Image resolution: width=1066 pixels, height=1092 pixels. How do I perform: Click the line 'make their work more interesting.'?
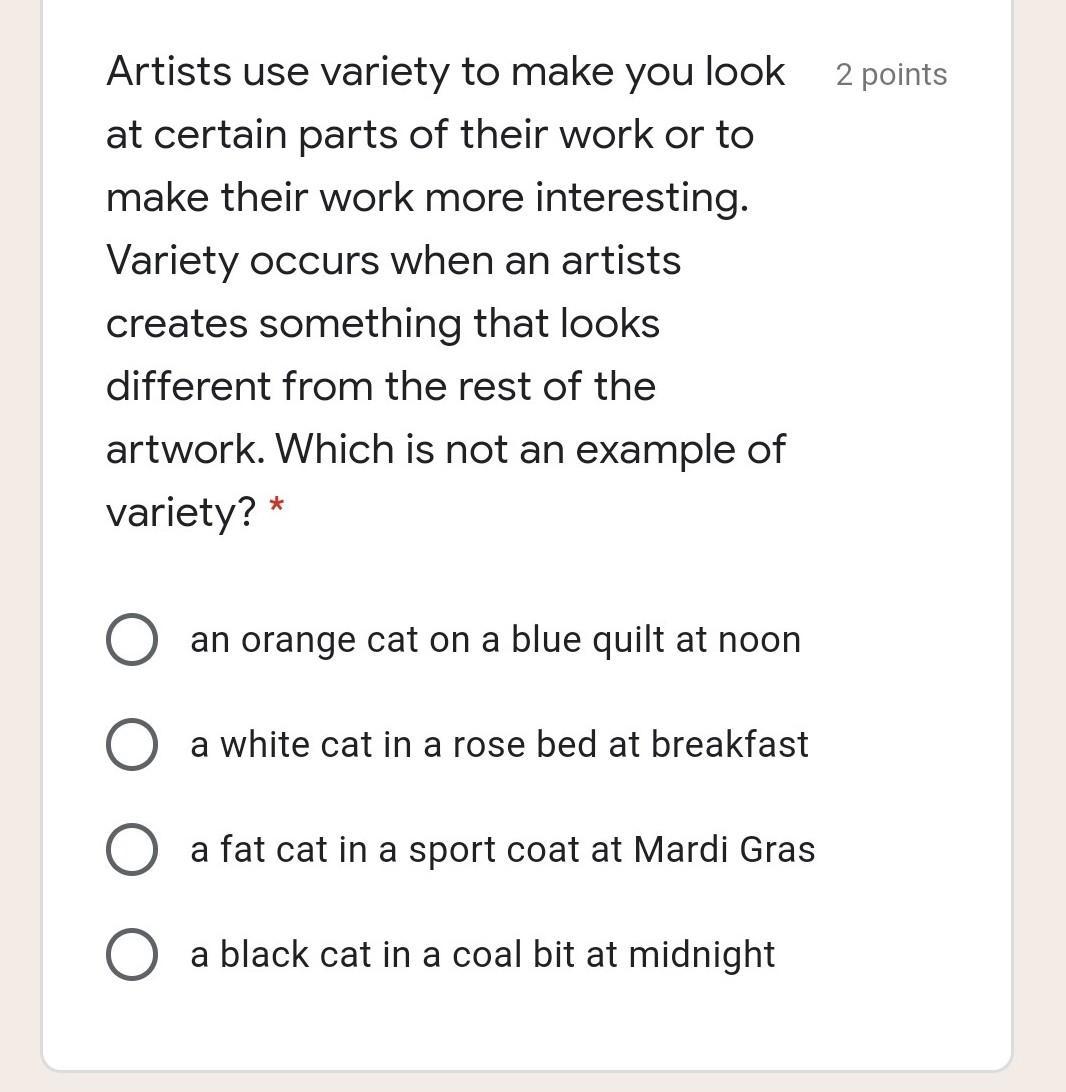(x=427, y=198)
